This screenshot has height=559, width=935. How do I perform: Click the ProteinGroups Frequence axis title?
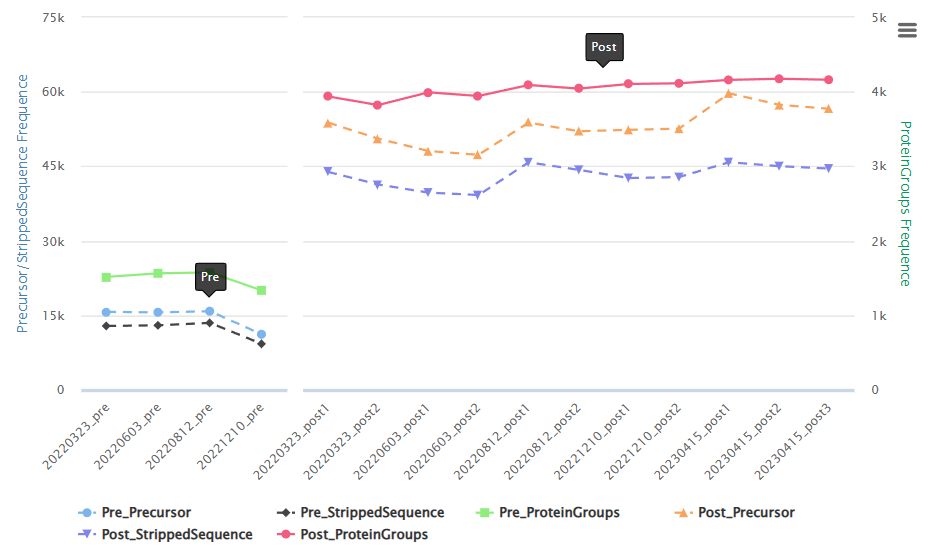tap(905, 203)
